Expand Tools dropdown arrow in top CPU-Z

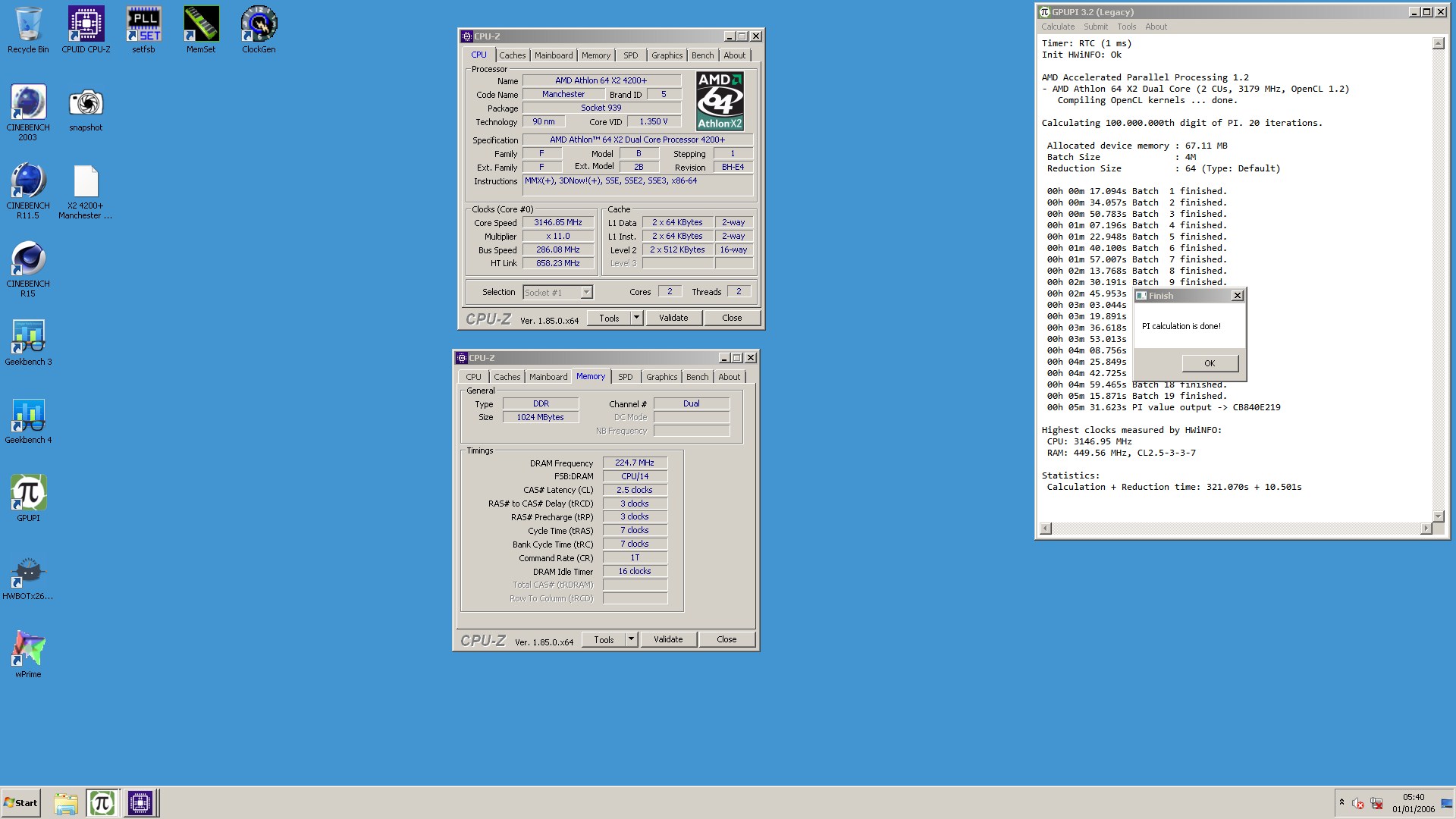(x=637, y=318)
